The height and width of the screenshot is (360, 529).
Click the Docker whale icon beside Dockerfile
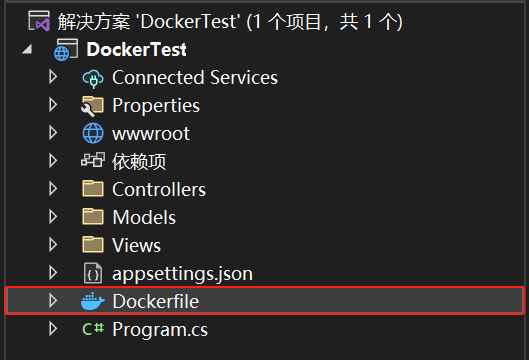coord(93,301)
